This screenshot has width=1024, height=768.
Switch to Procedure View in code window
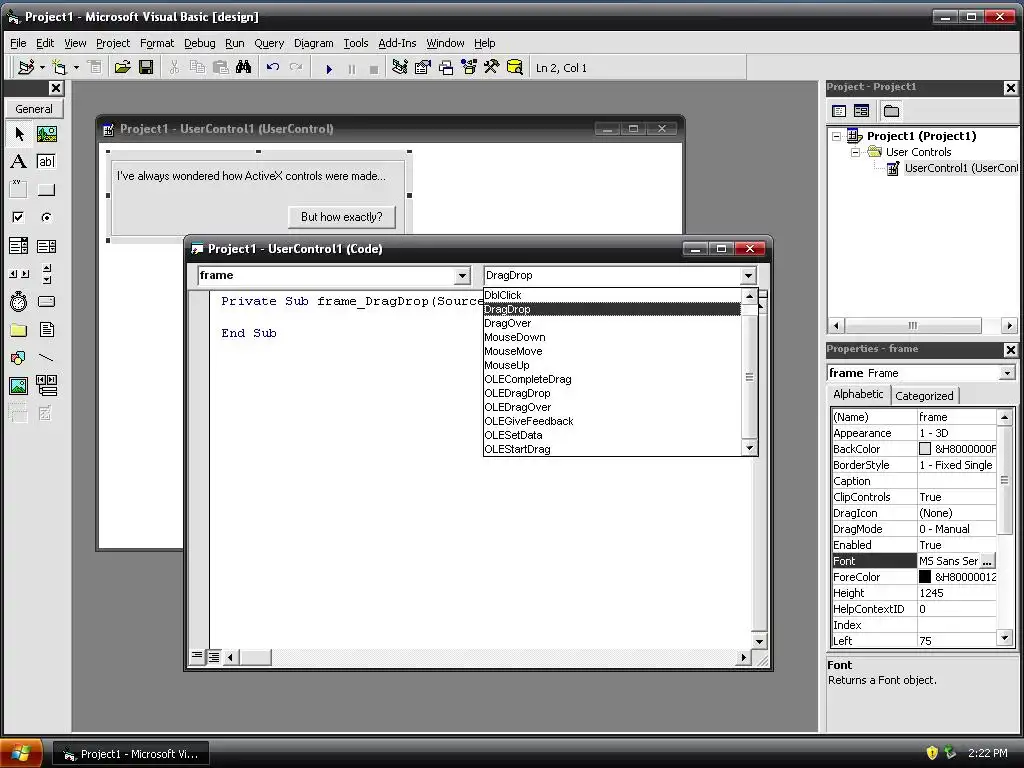coord(197,656)
